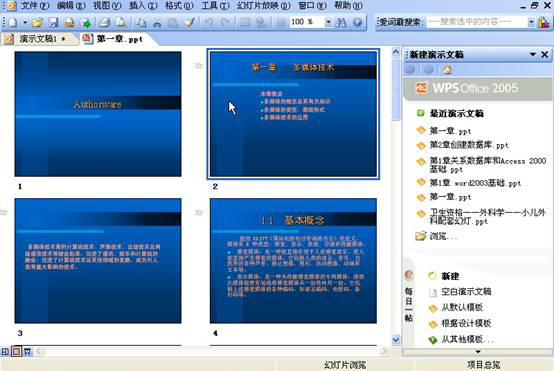Image resolution: width=554 pixels, height=371 pixels.
Task: Click the 最近演示文稿 section heading
Action: click(456, 113)
